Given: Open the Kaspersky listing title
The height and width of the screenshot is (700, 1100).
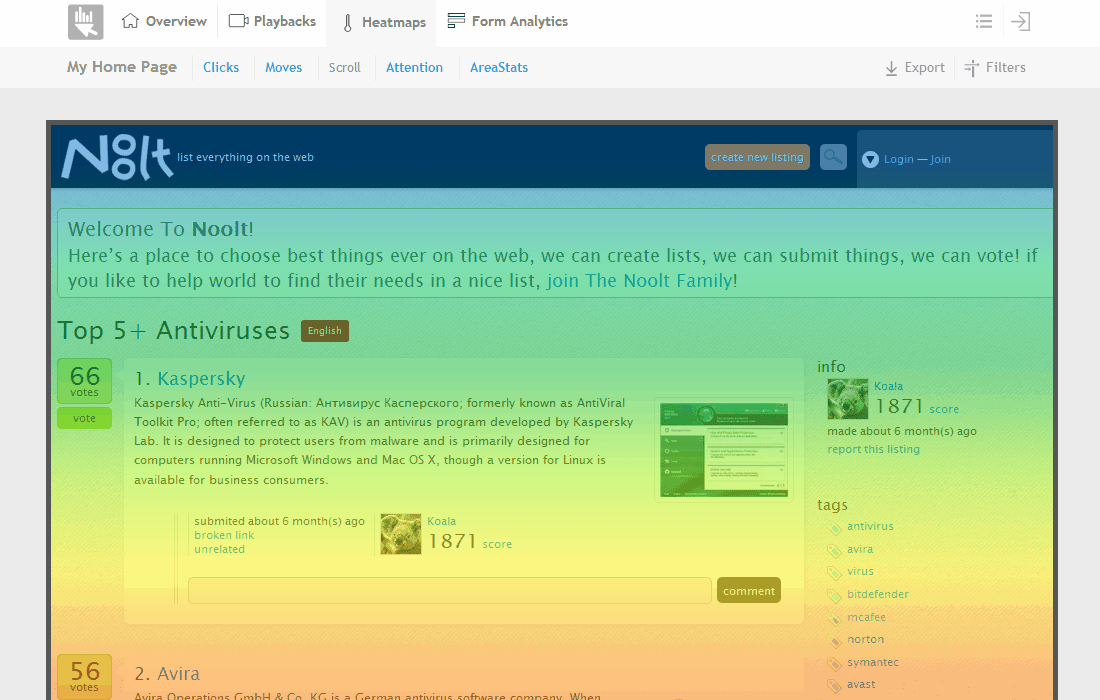Looking at the screenshot, I should [201, 379].
